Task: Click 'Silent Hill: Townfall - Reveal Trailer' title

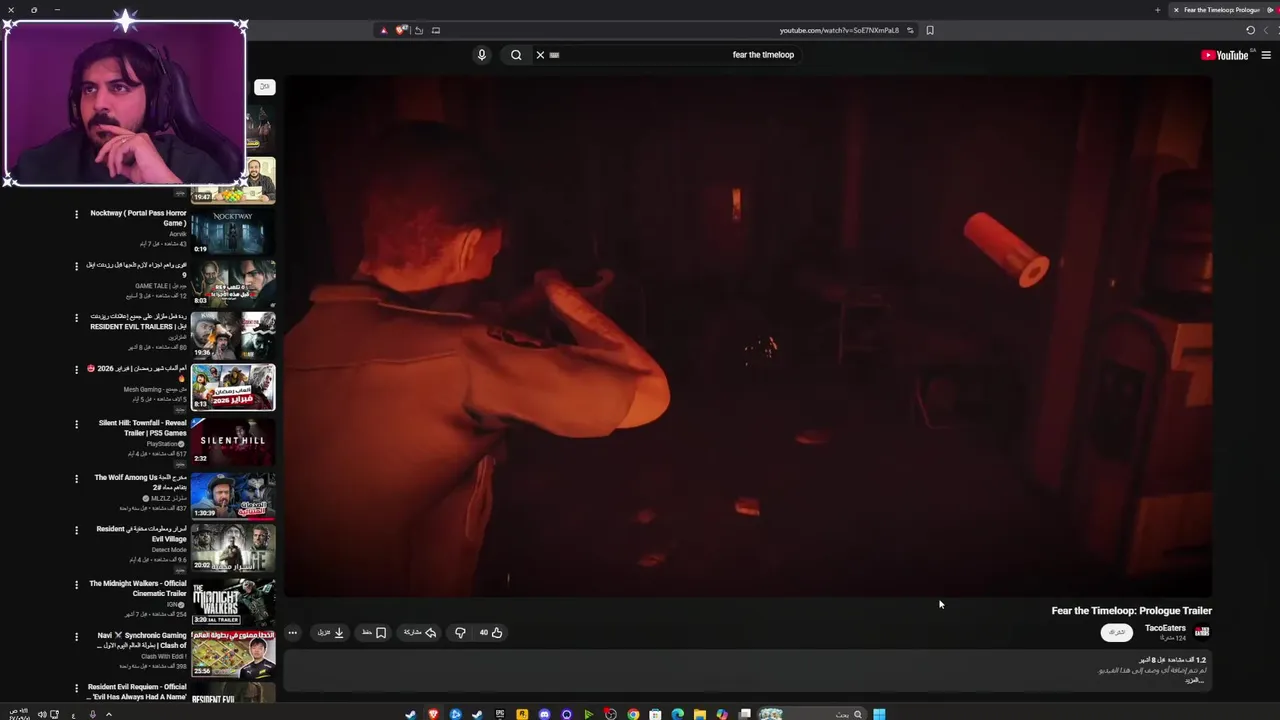Action: (x=142, y=428)
